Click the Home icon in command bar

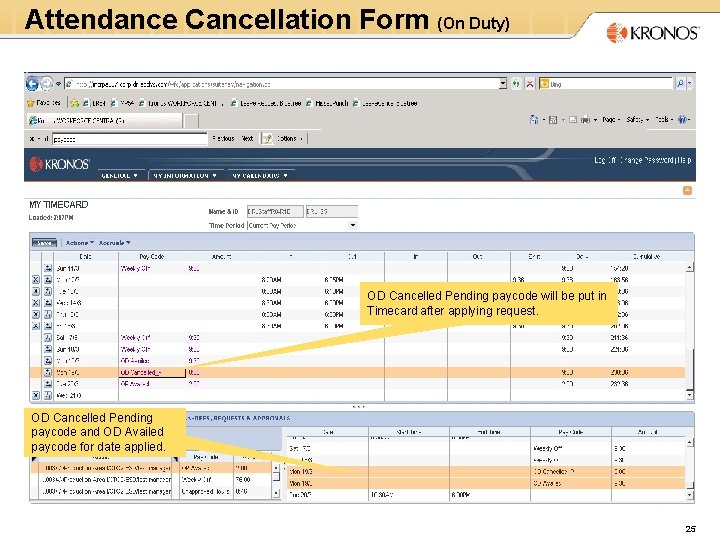(534, 120)
